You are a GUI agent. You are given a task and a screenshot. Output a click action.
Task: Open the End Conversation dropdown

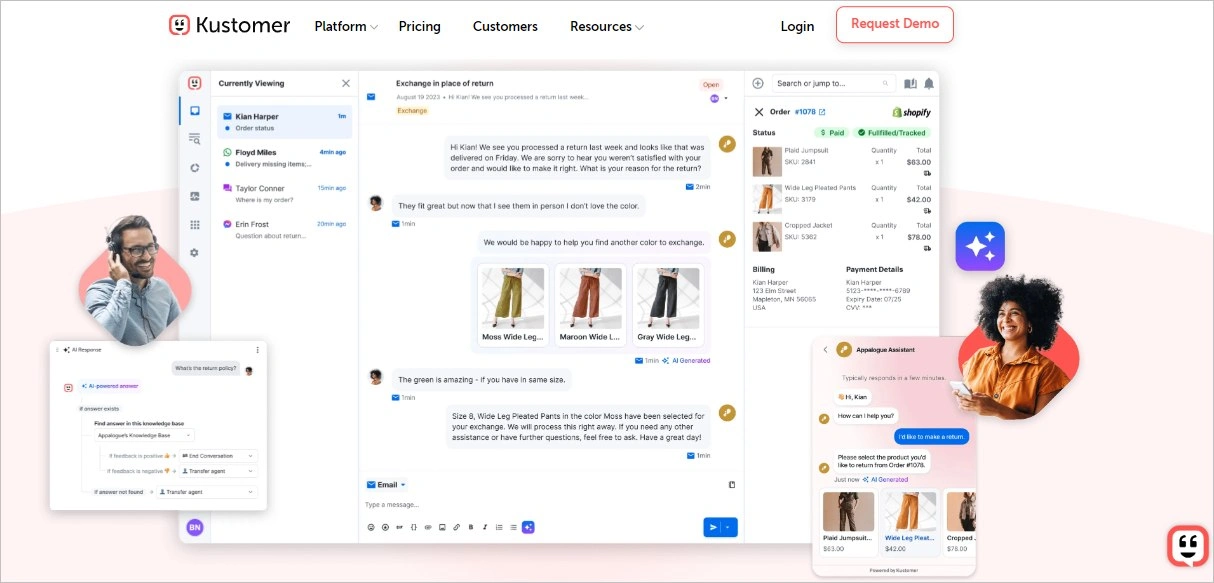tap(218, 455)
